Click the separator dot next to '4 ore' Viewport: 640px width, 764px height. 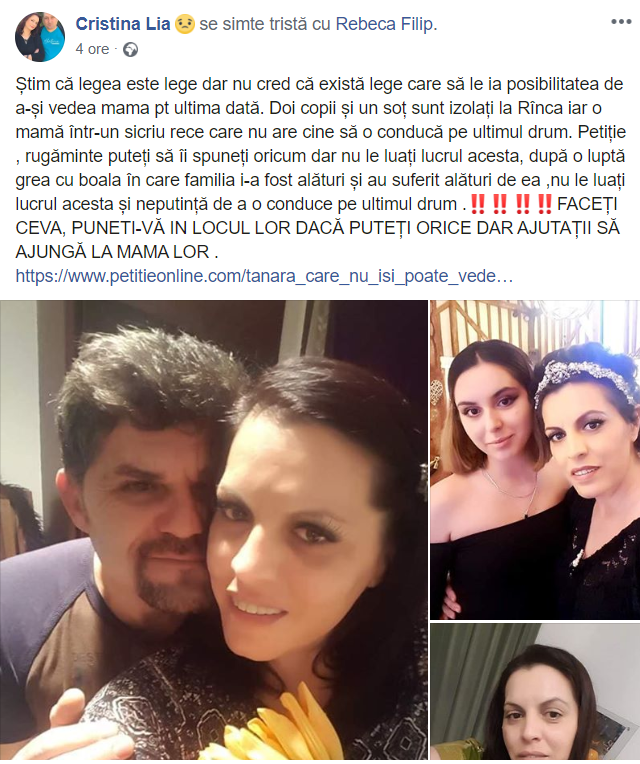pyautogui.click(x=116, y=49)
